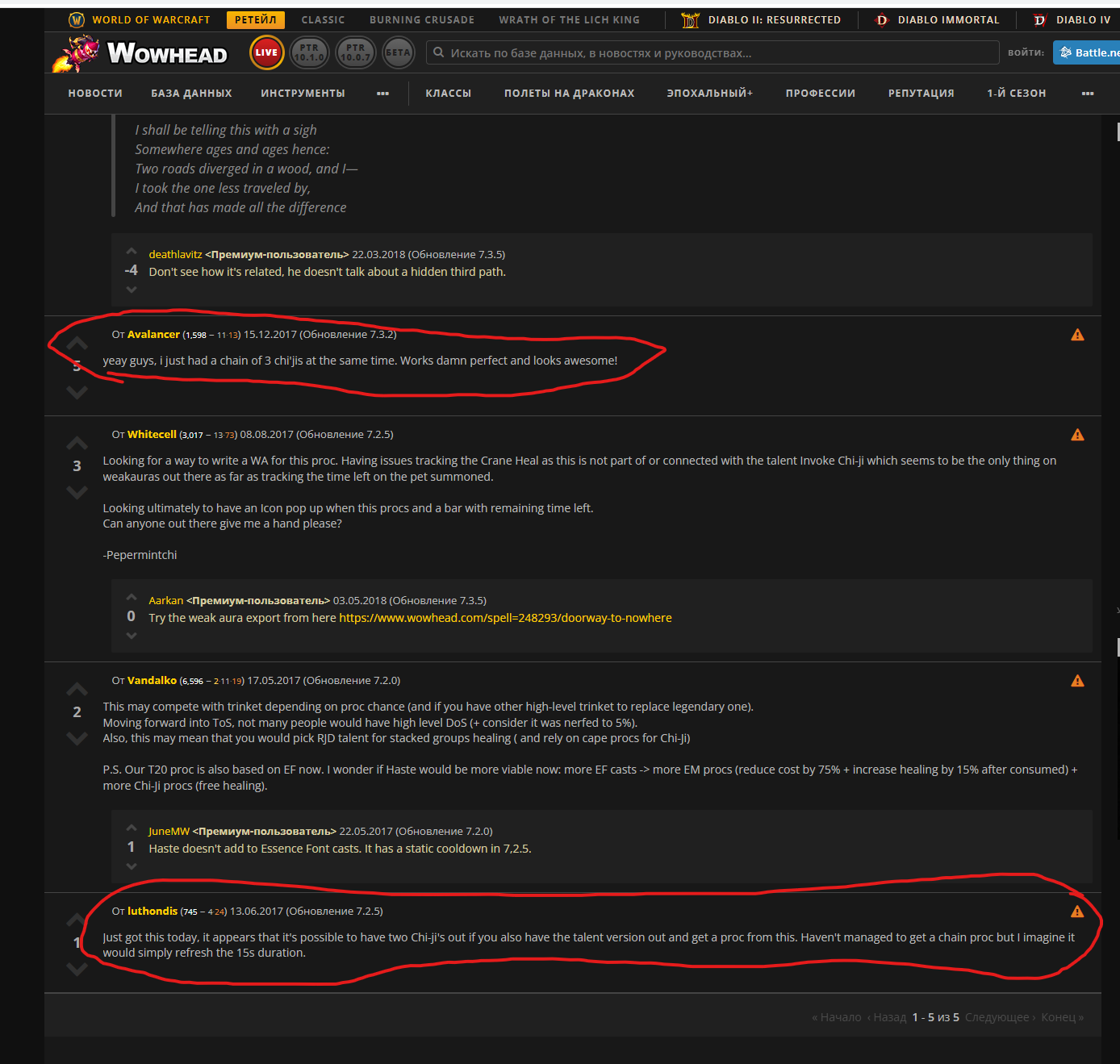Click report warning icon on Avalancer's comment

click(x=1077, y=335)
